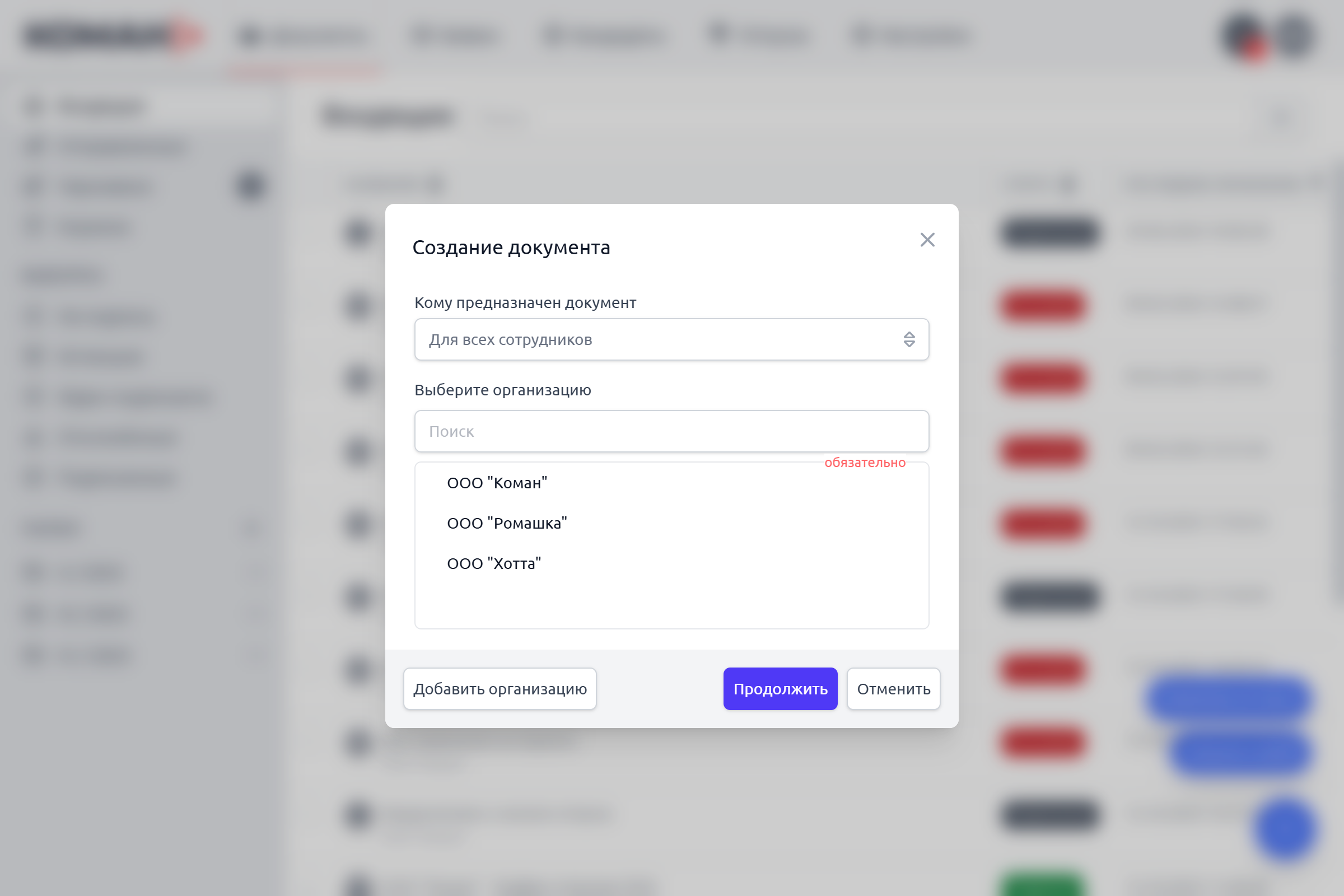Close the Создание документа dialog with X
Viewport: 1344px width, 896px height.
pyautogui.click(x=927, y=240)
